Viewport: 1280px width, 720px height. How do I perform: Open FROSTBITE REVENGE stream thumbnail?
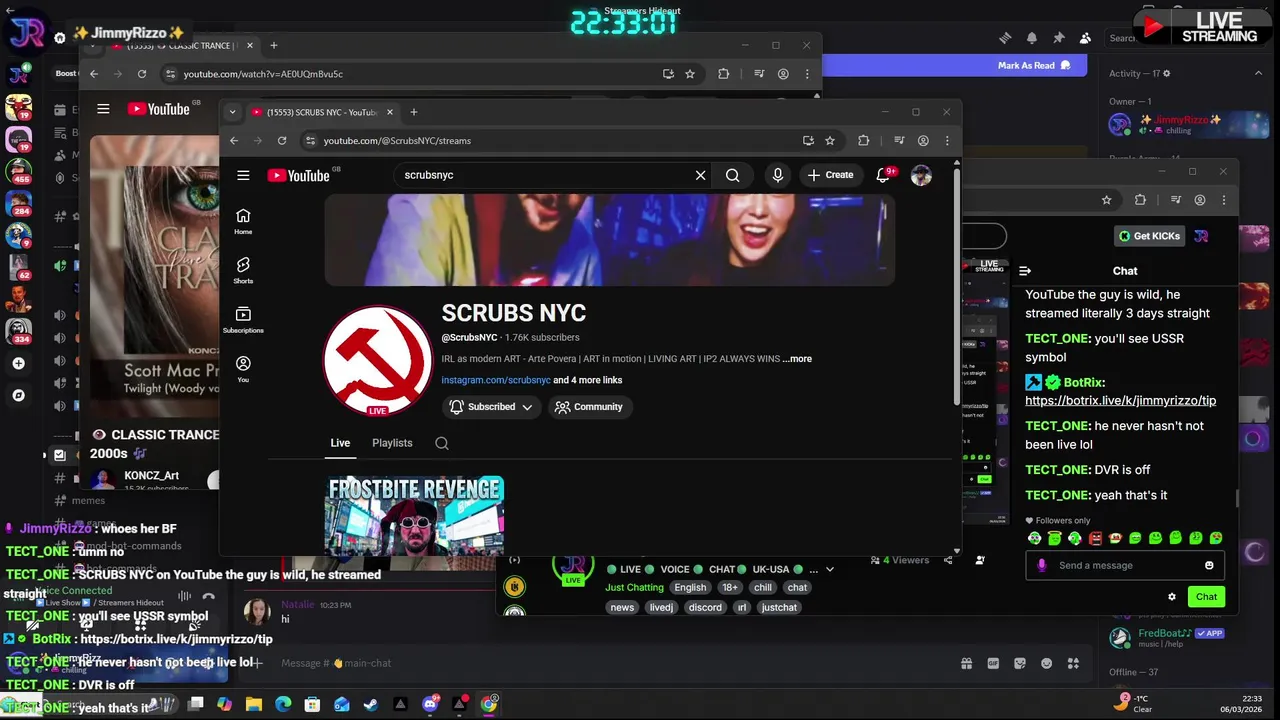coord(415,515)
